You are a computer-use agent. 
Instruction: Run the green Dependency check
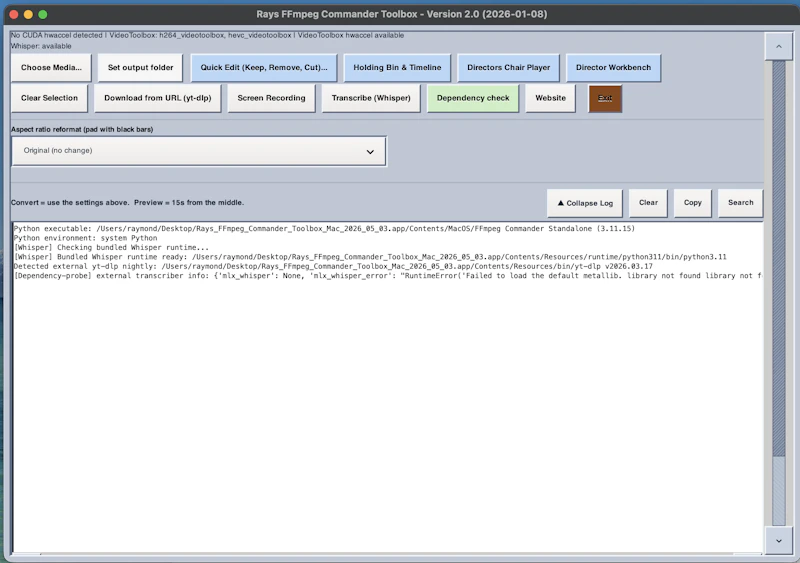[x=473, y=98]
